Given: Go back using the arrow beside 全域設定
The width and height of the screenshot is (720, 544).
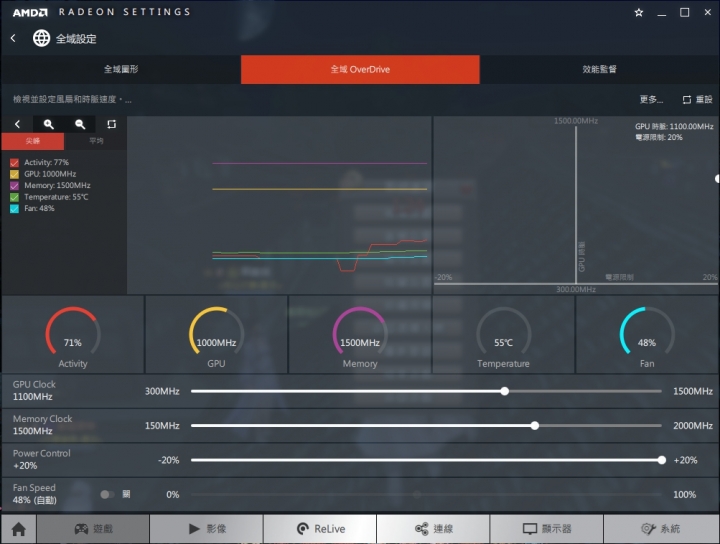Looking at the screenshot, I should [13, 39].
